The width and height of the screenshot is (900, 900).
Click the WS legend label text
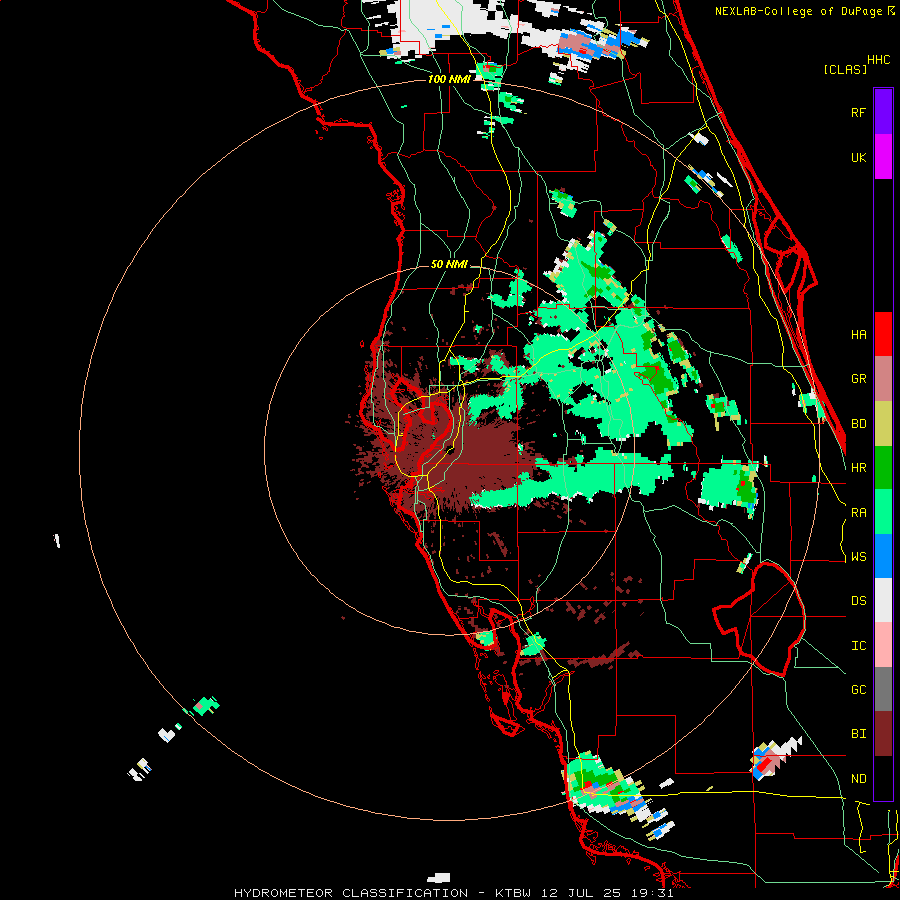point(858,557)
